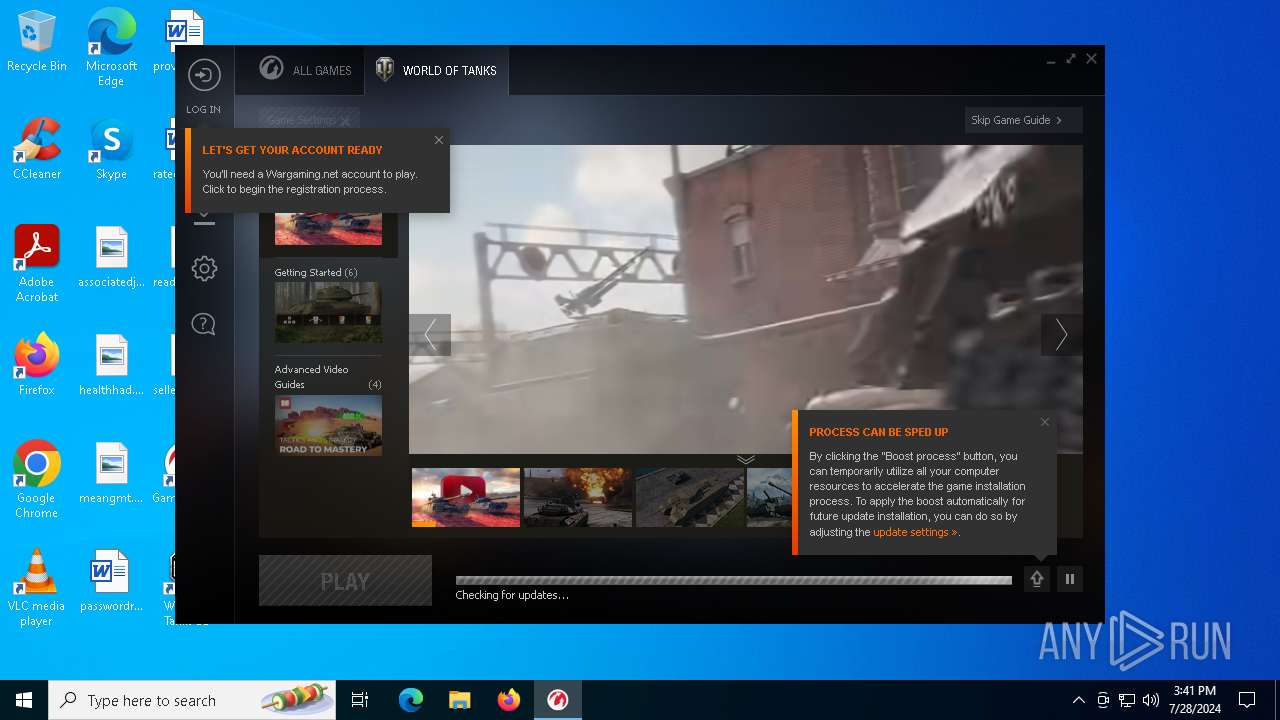Open the update settings link
Viewport: 1280px width, 720px height.
coord(915,532)
